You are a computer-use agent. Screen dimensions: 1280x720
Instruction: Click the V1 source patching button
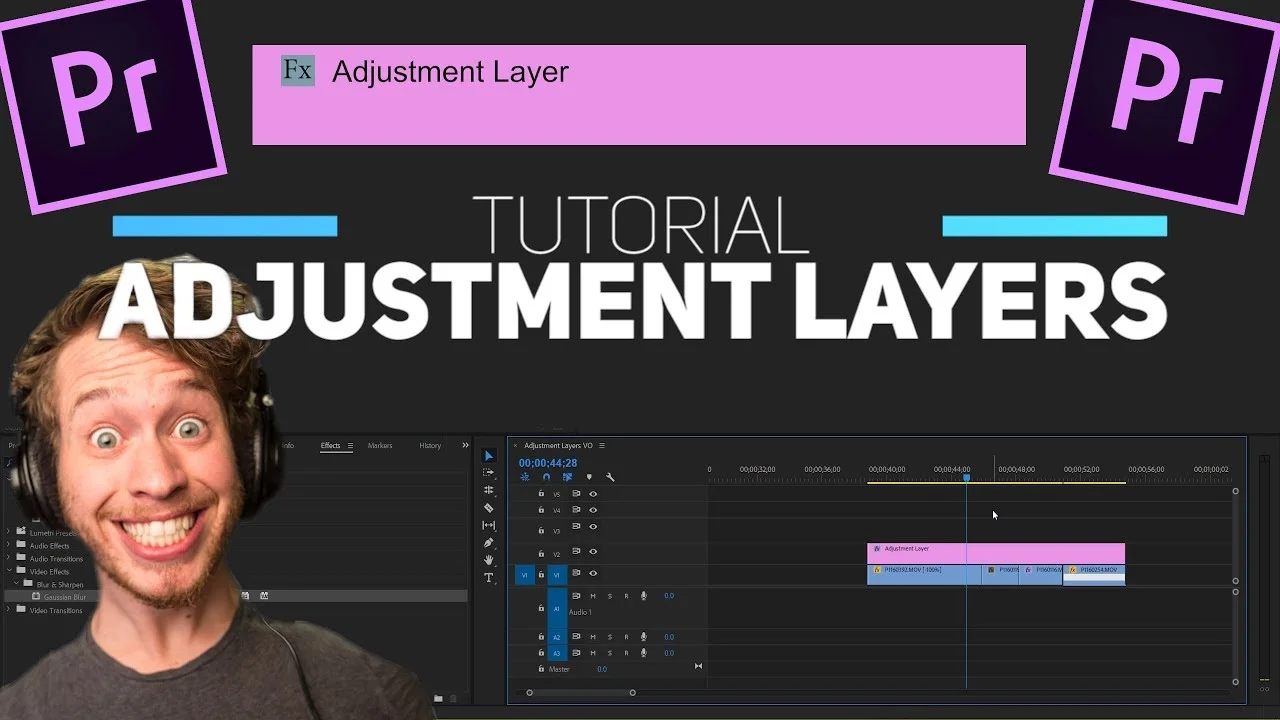click(x=524, y=575)
